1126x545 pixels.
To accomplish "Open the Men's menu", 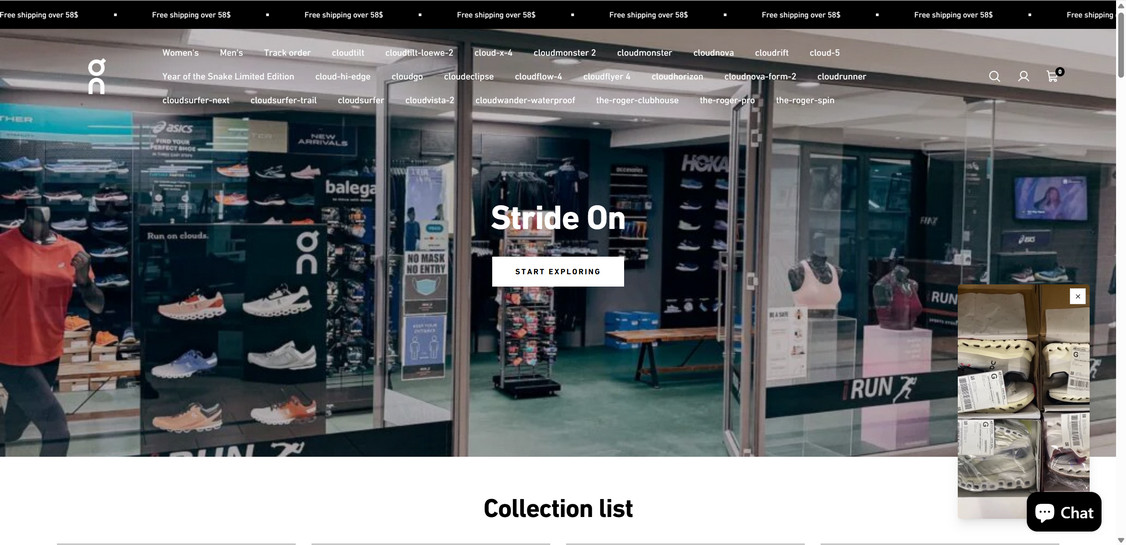I will [231, 52].
